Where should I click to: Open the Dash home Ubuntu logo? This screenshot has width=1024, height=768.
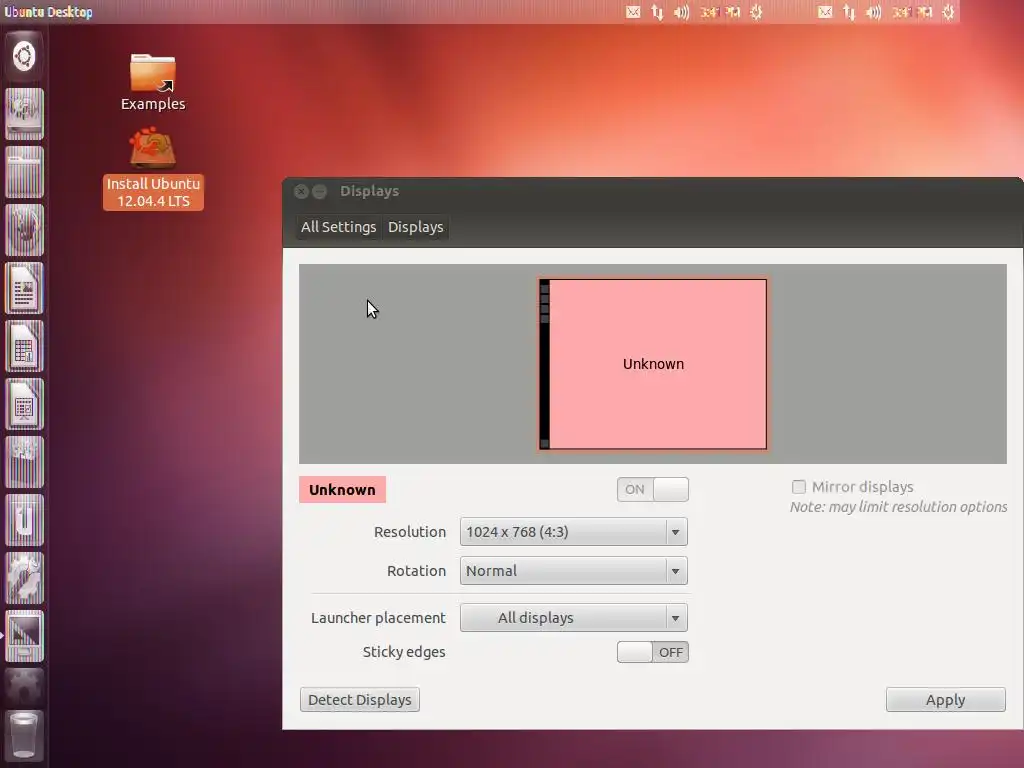point(24,56)
